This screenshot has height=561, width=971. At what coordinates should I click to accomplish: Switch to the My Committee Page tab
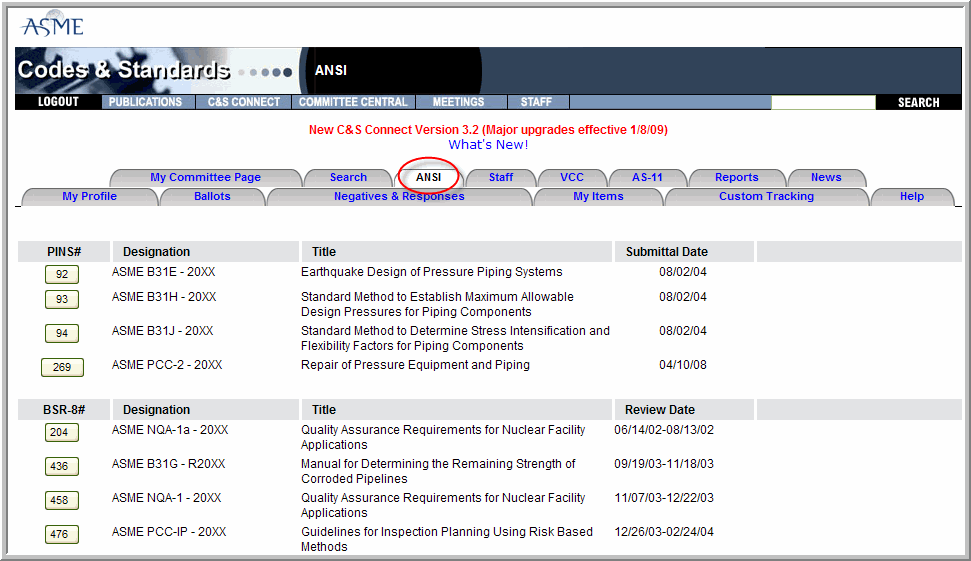206,177
